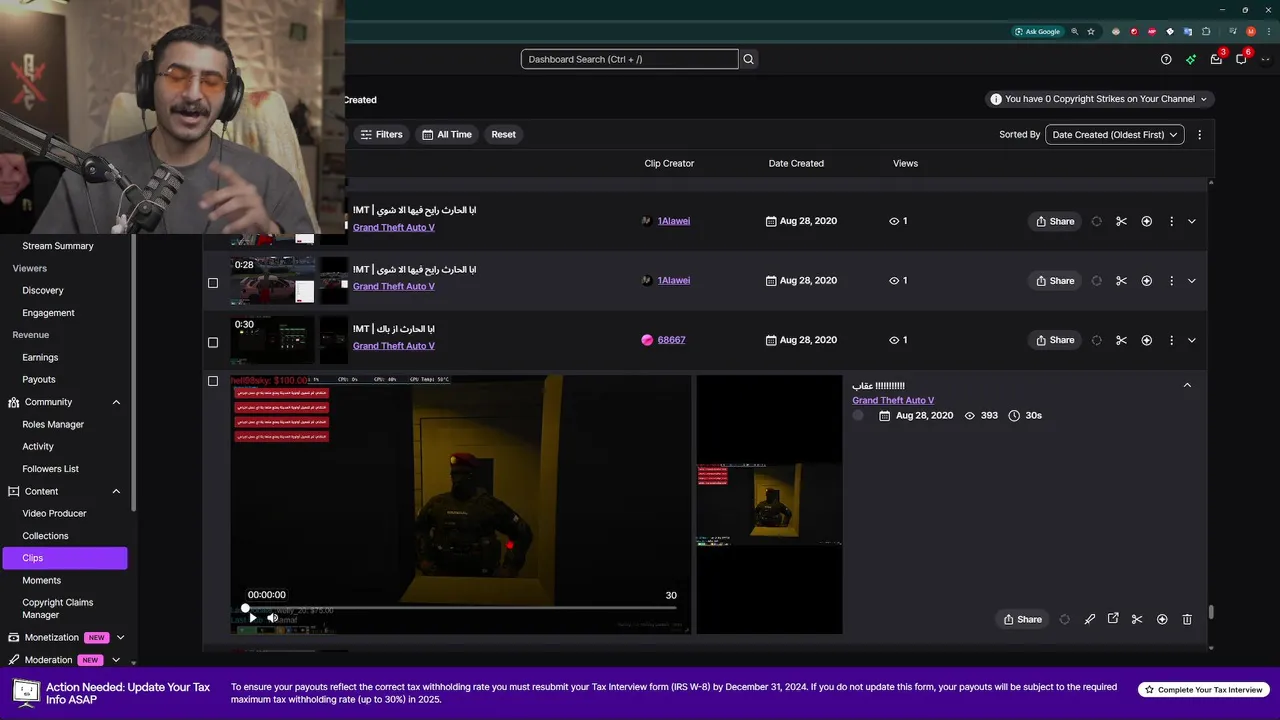The width and height of the screenshot is (1280, 720).
Task: Expand the 68667 clip row chevron
Action: coord(1191,340)
